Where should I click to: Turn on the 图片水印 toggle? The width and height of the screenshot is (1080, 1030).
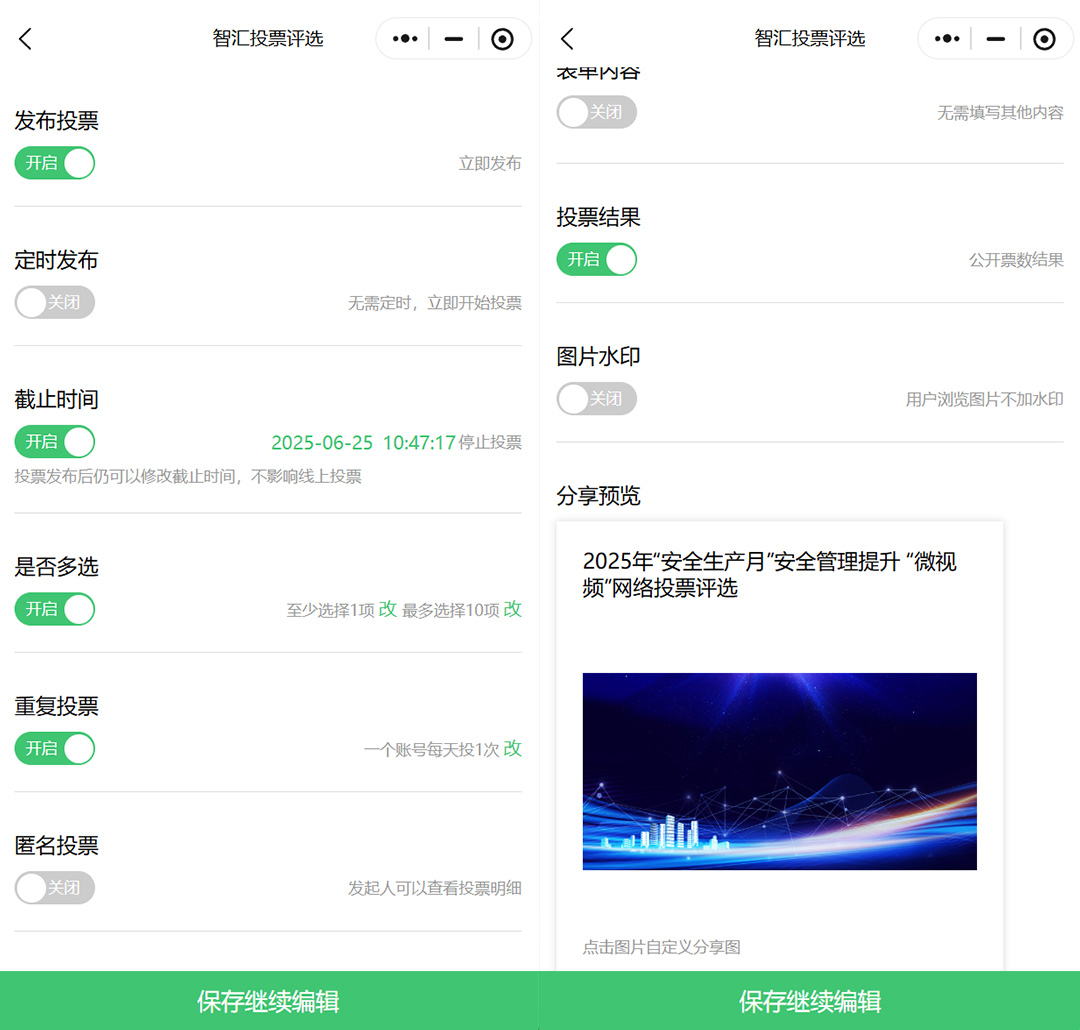pyautogui.click(x=596, y=399)
